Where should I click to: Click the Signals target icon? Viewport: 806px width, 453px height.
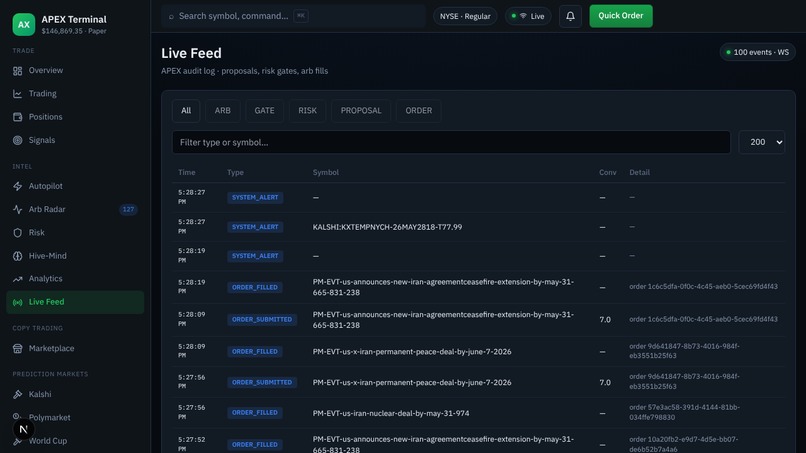[17, 140]
